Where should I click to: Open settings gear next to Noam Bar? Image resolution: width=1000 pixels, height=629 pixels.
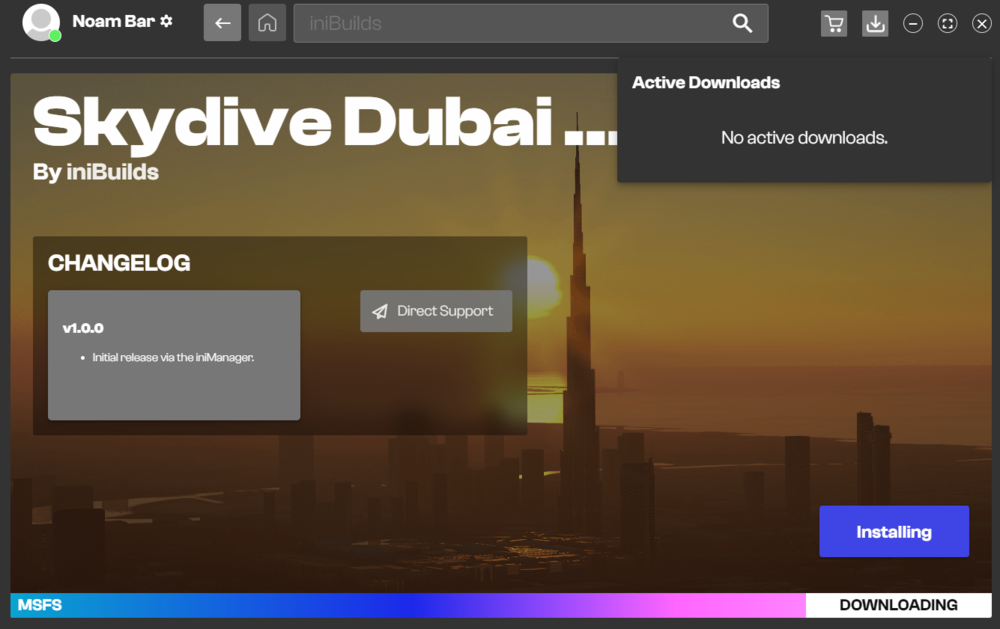166,21
